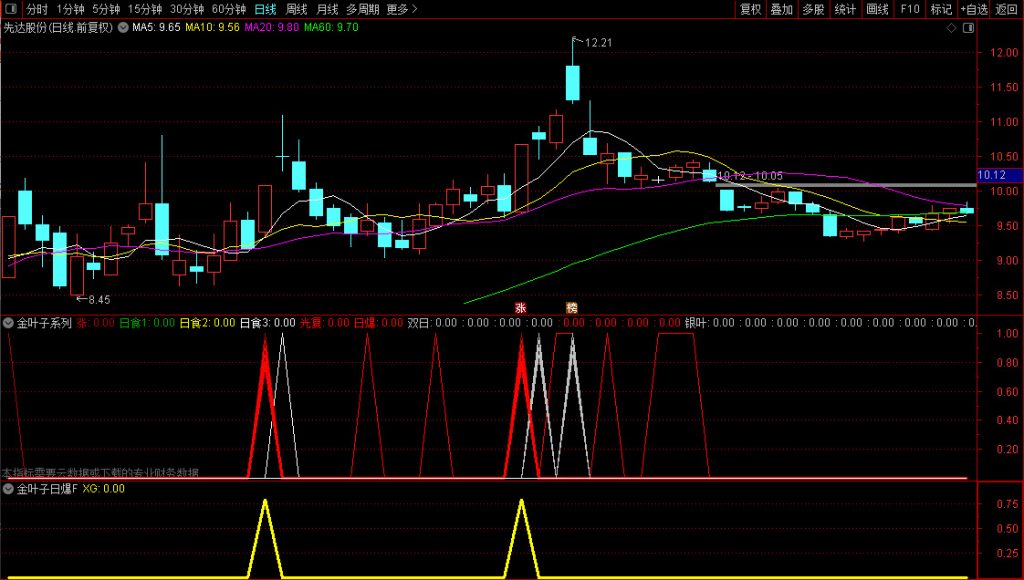Click the 叠加 overlay button
The image size is (1024, 580).
pyautogui.click(x=782, y=9)
